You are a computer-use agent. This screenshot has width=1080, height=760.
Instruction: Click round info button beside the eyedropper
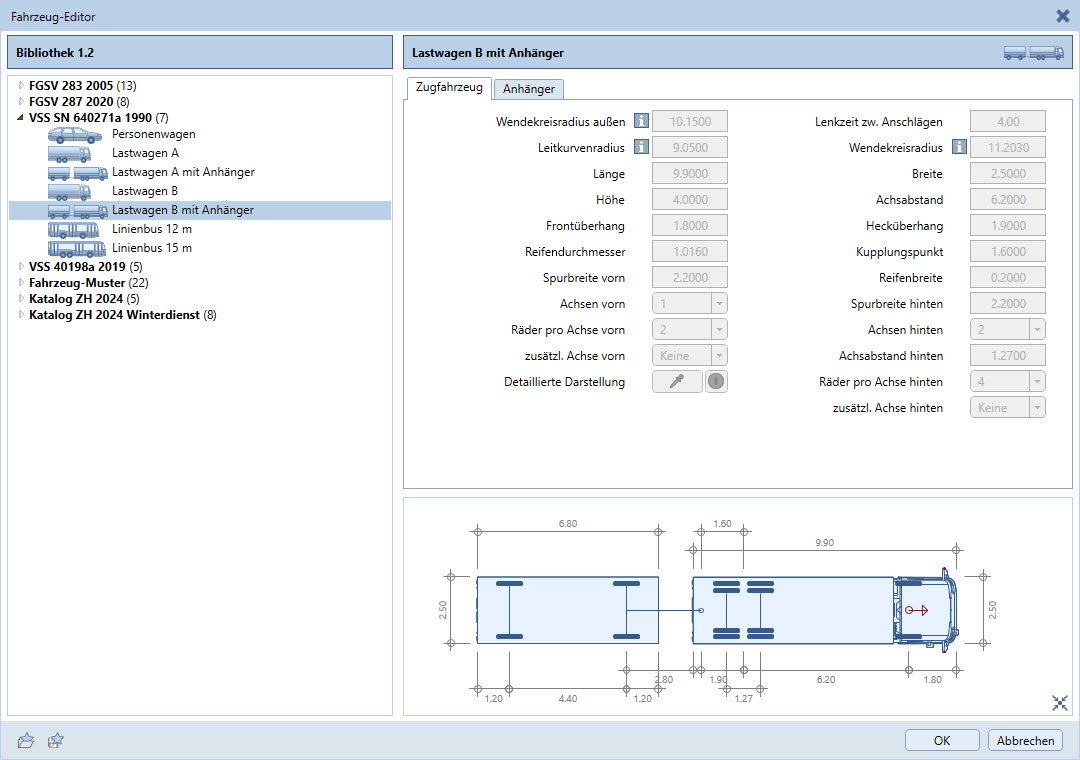pos(716,381)
